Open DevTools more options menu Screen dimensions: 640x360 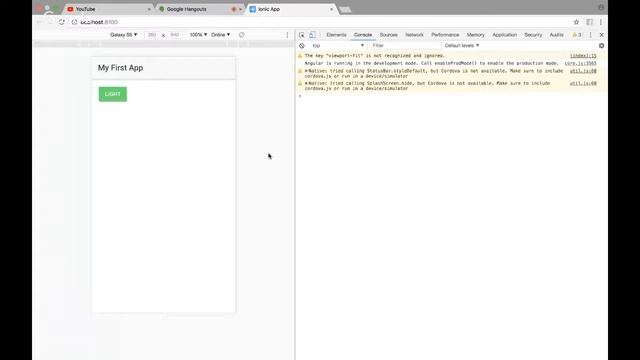[x=590, y=35]
